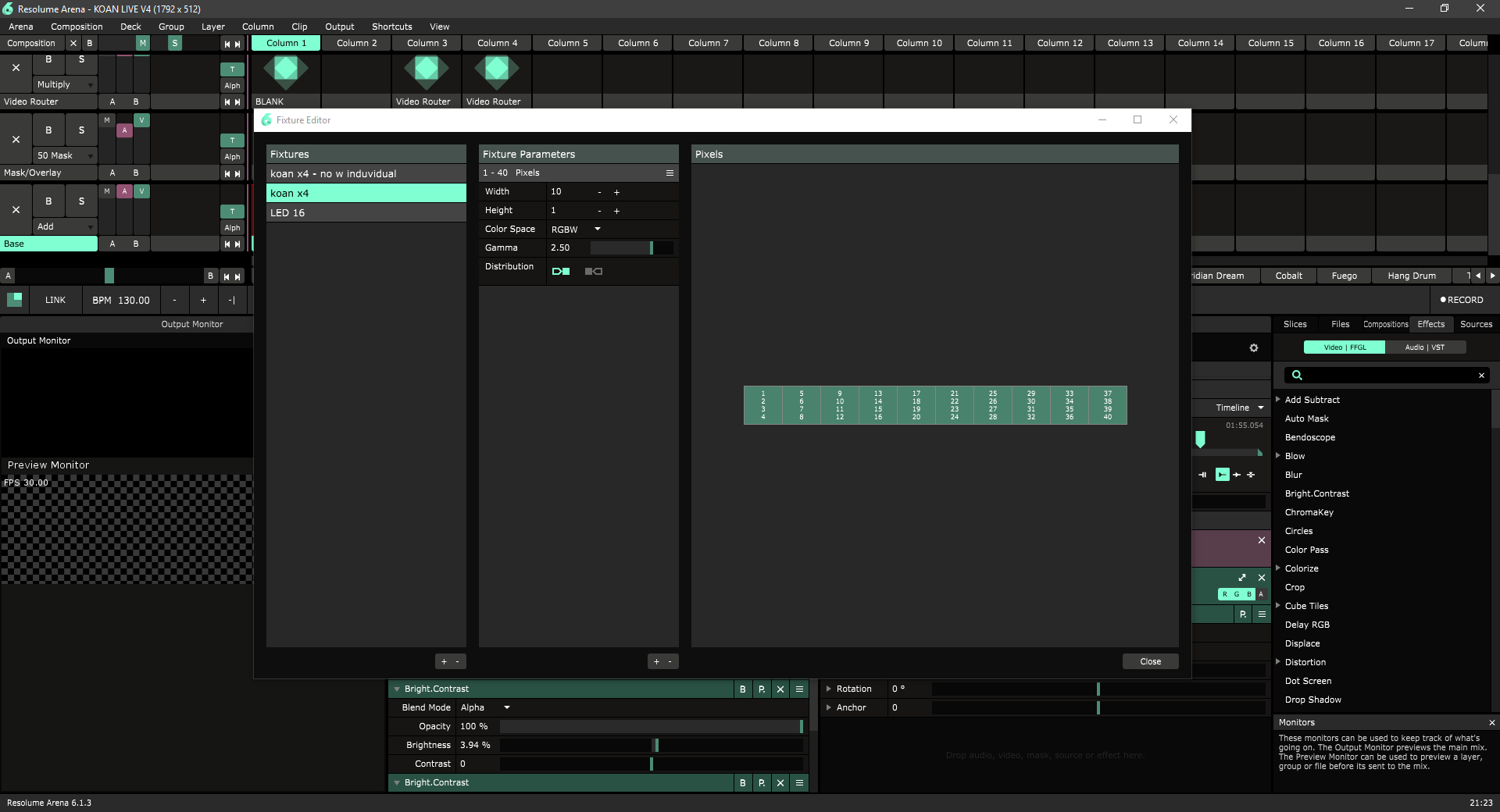The height and width of the screenshot is (812, 1500).
Task: Clear the effects search field
Action: [x=1481, y=376]
